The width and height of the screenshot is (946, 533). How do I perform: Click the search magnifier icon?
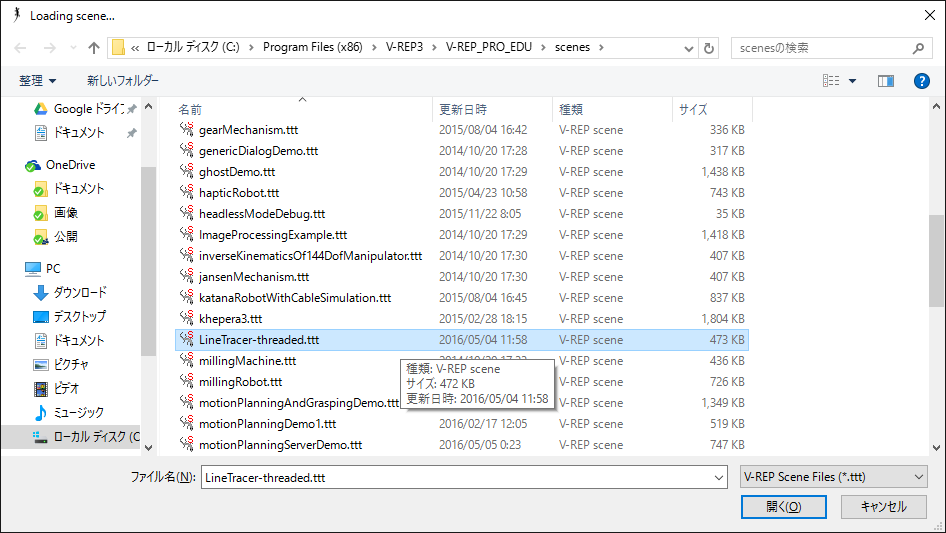click(x=918, y=48)
